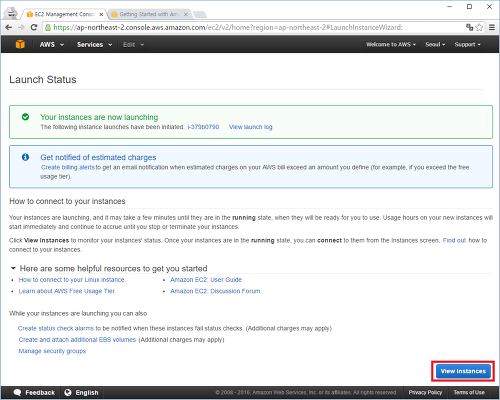Open Learn about AWS Free Usage Tier
500x400 pixels.
(67, 291)
